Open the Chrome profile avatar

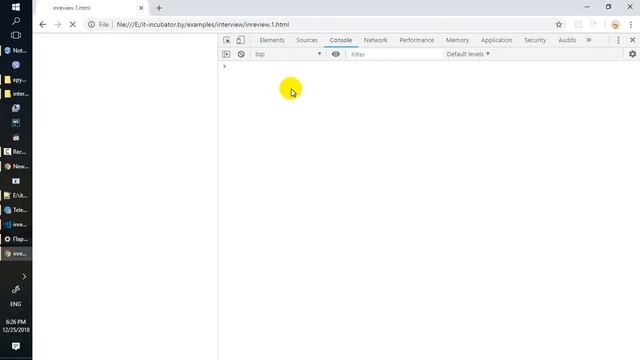616,25
